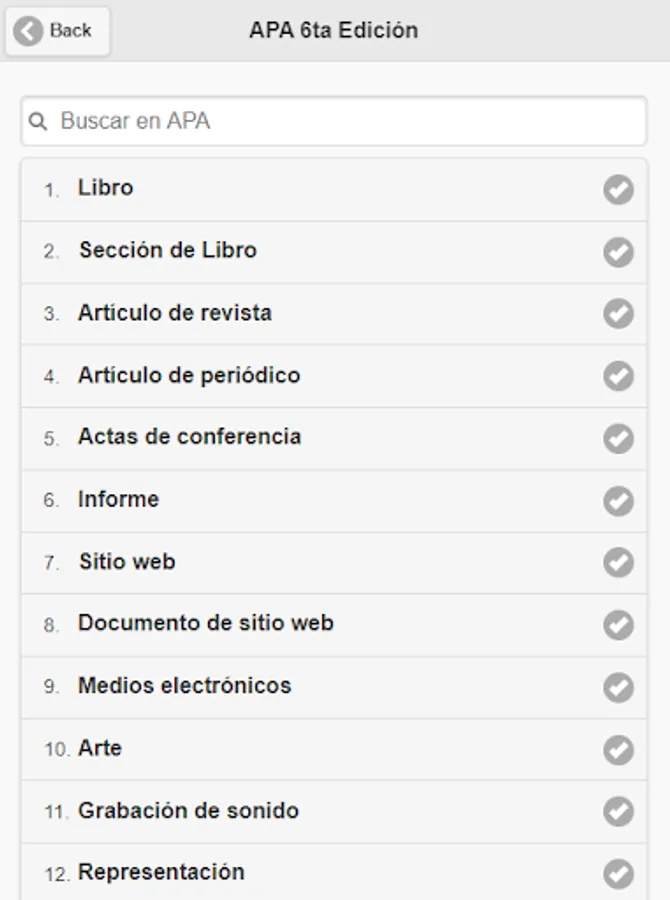Image resolution: width=670 pixels, height=900 pixels.
Task: Click check icon for Artículo de revista
Action: [618, 314]
